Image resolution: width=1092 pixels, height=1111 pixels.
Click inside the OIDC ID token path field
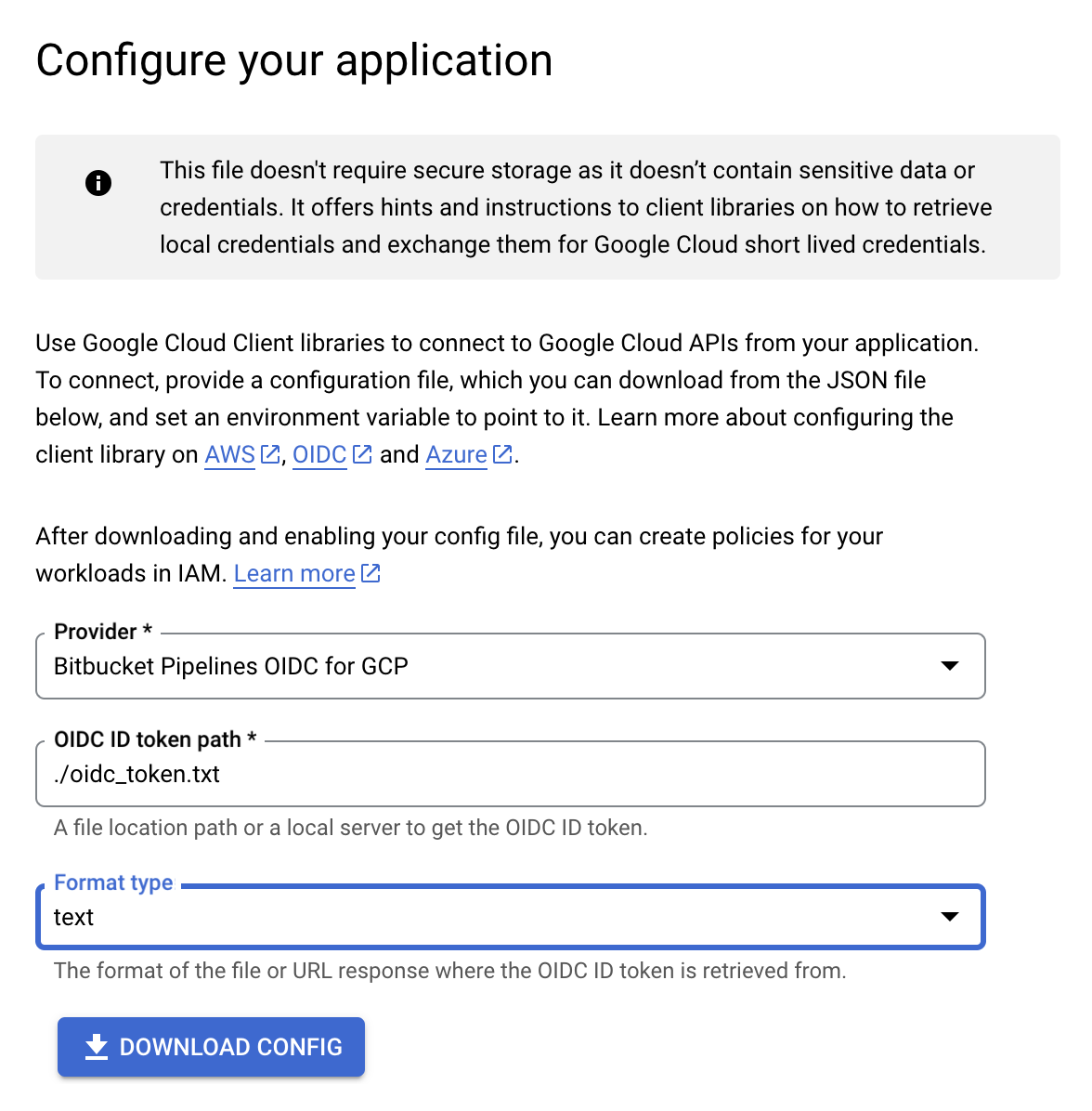(x=511, y=773)
